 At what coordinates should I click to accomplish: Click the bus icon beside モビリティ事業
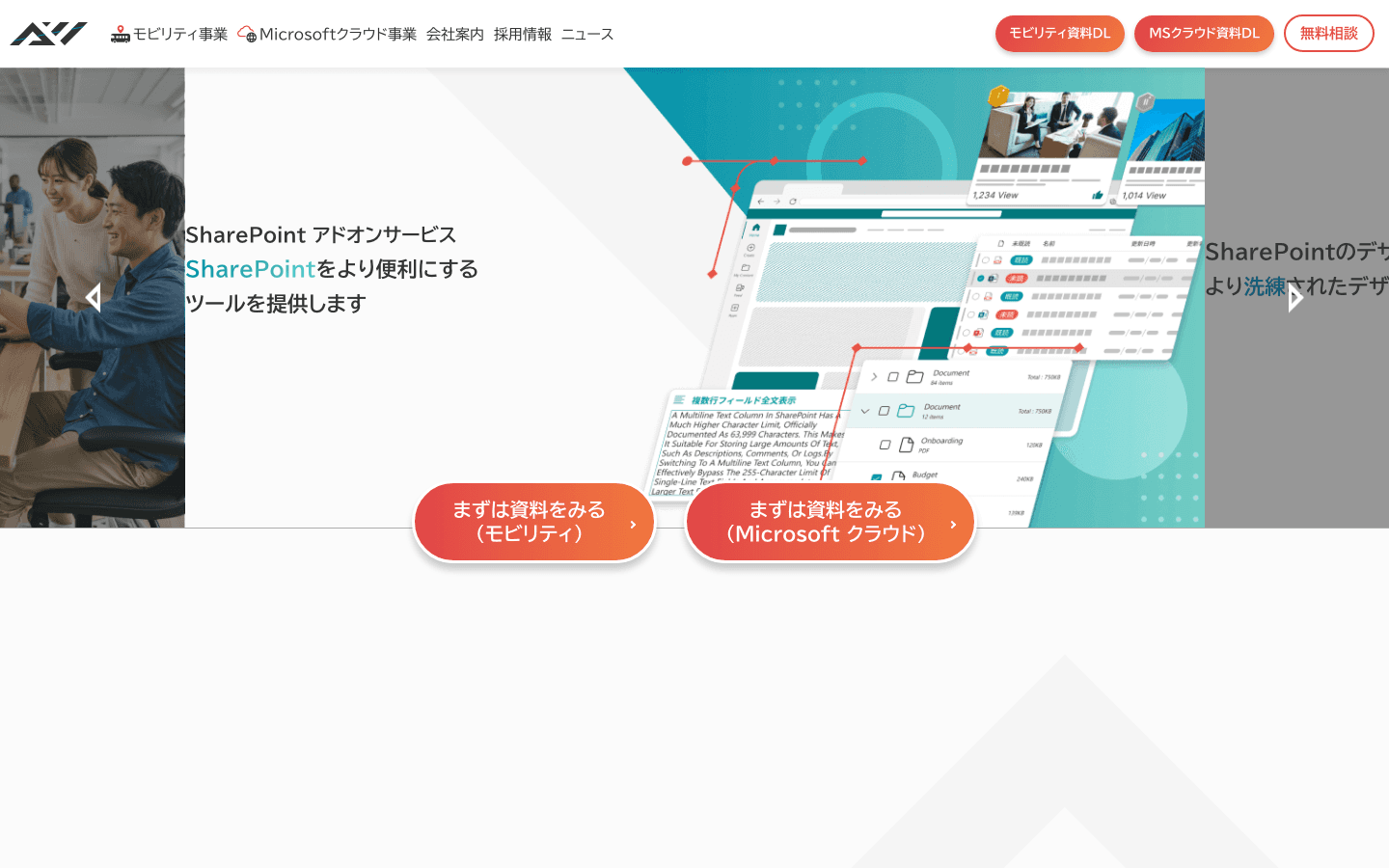(121, 35)
